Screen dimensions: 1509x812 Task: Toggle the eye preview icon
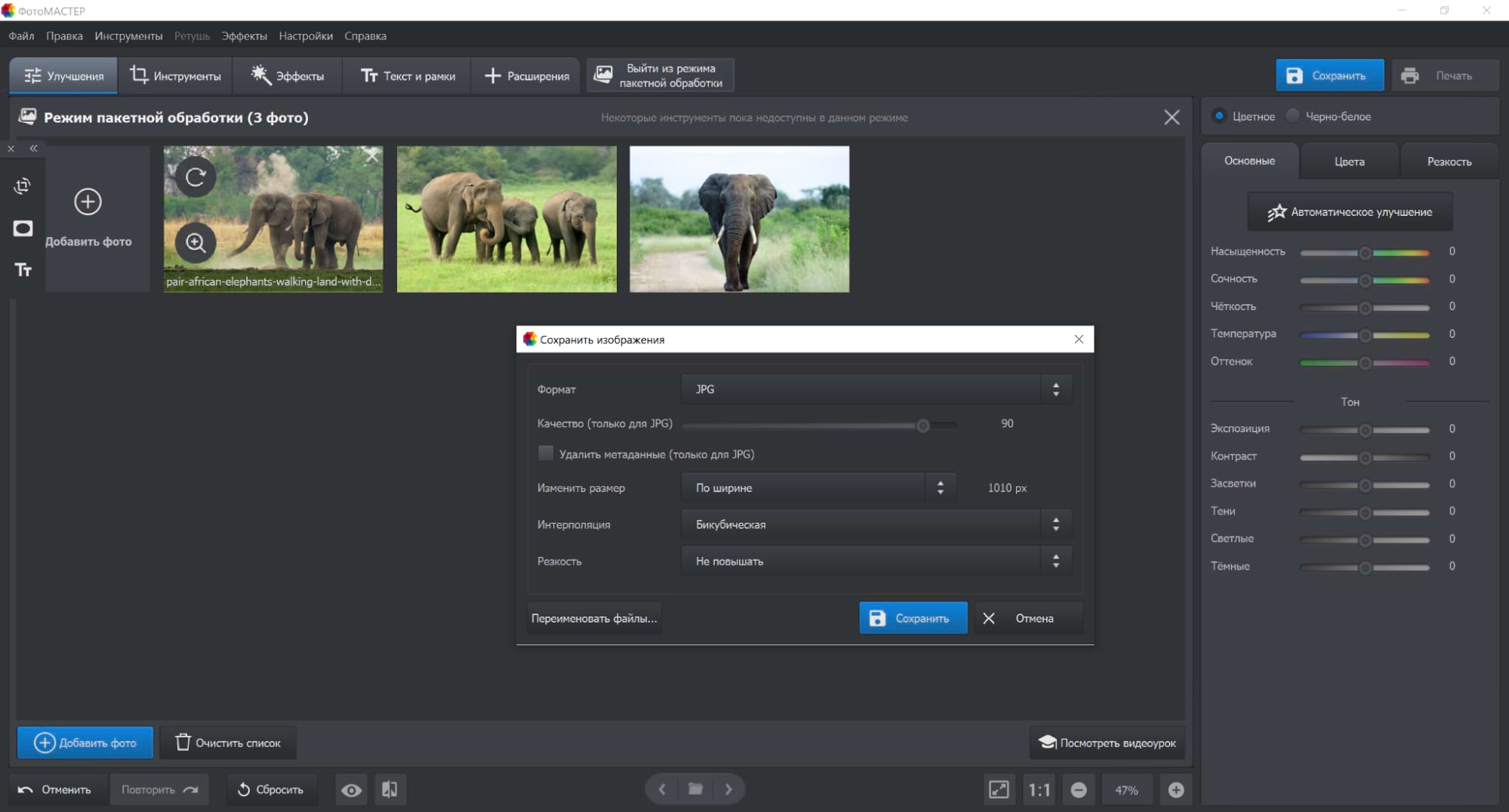(x=351, y=789)
